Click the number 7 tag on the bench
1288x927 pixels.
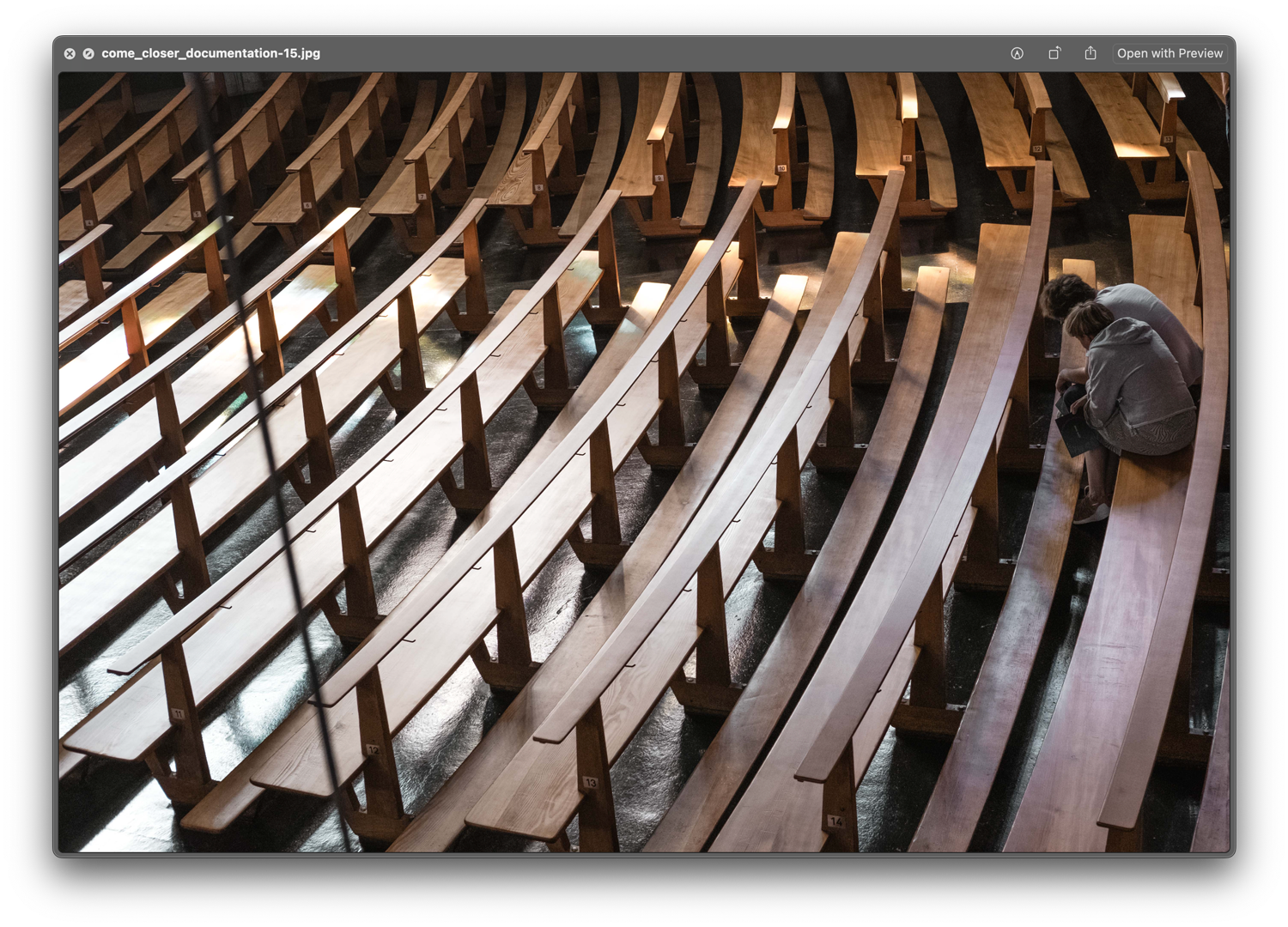(x=422, y=197)
